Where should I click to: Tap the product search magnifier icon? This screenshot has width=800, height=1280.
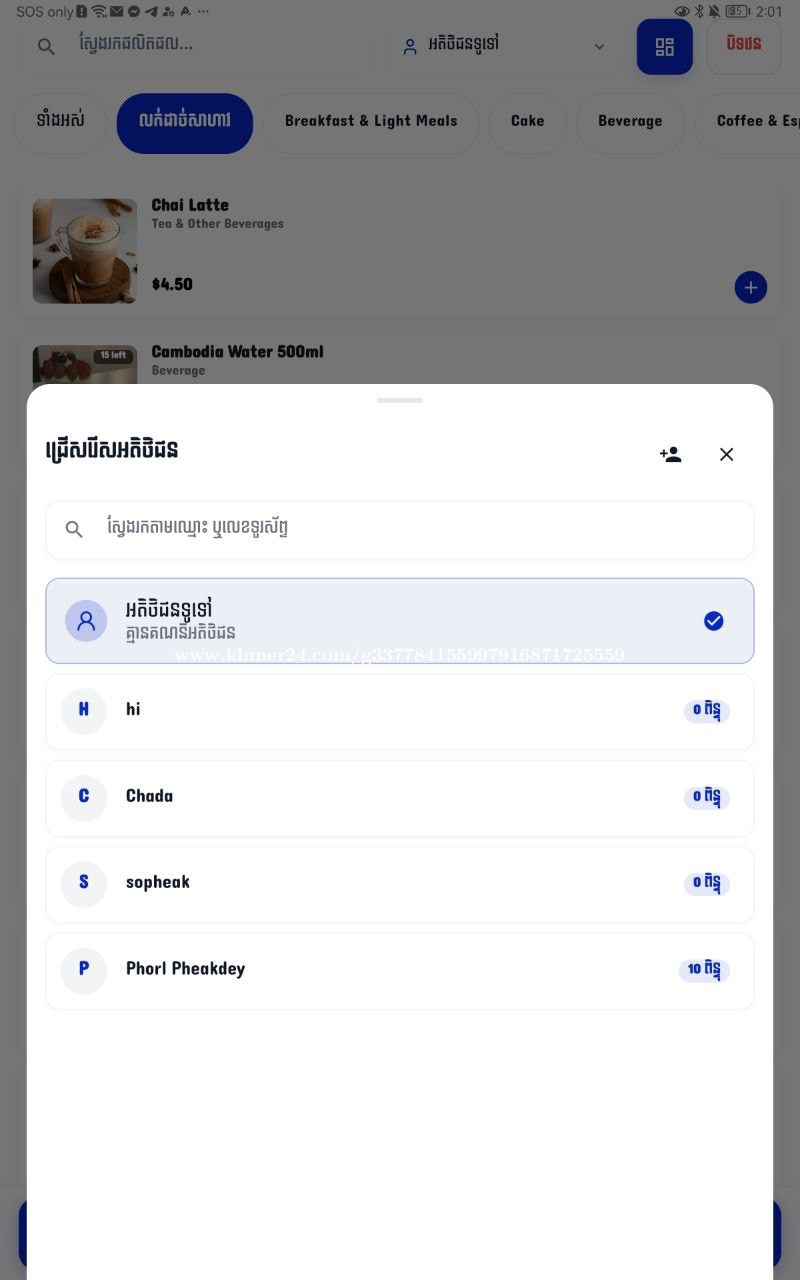tap(46, 46)
